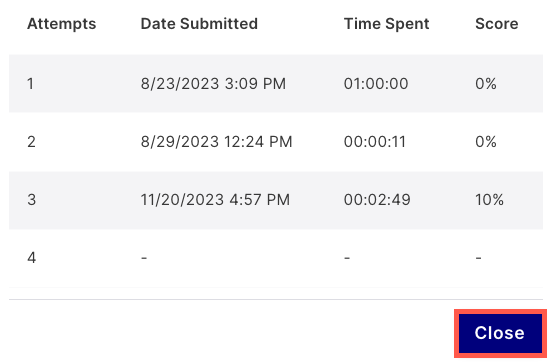The width and height of the screenshot is (558, 362).
Task: Click date 8/29/2023 12:24 PM
Action: tap(216, 142)
